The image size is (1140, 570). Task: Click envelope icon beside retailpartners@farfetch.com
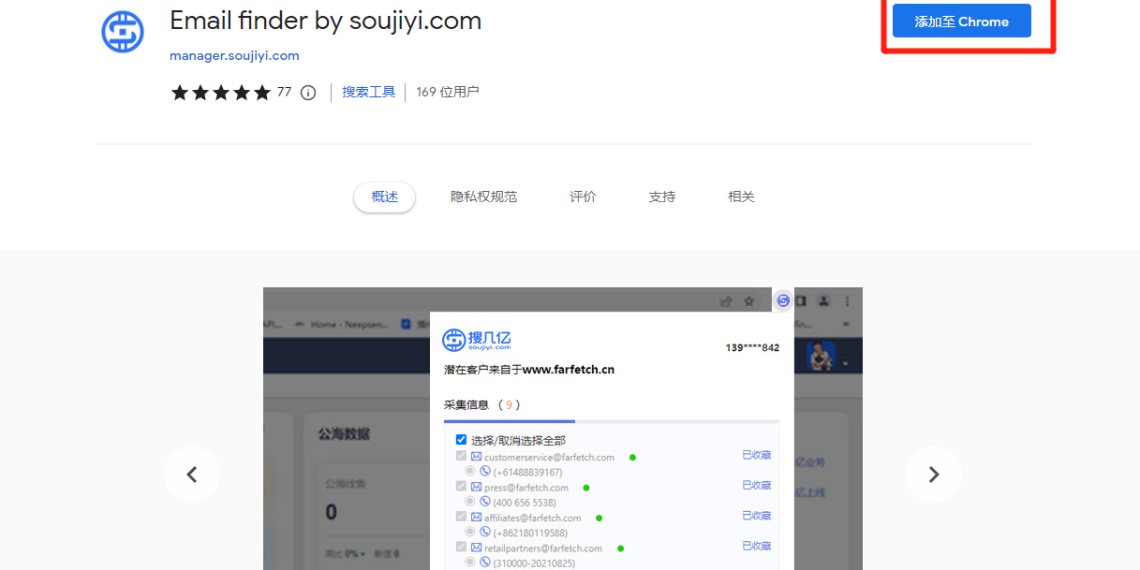[476, 547]
